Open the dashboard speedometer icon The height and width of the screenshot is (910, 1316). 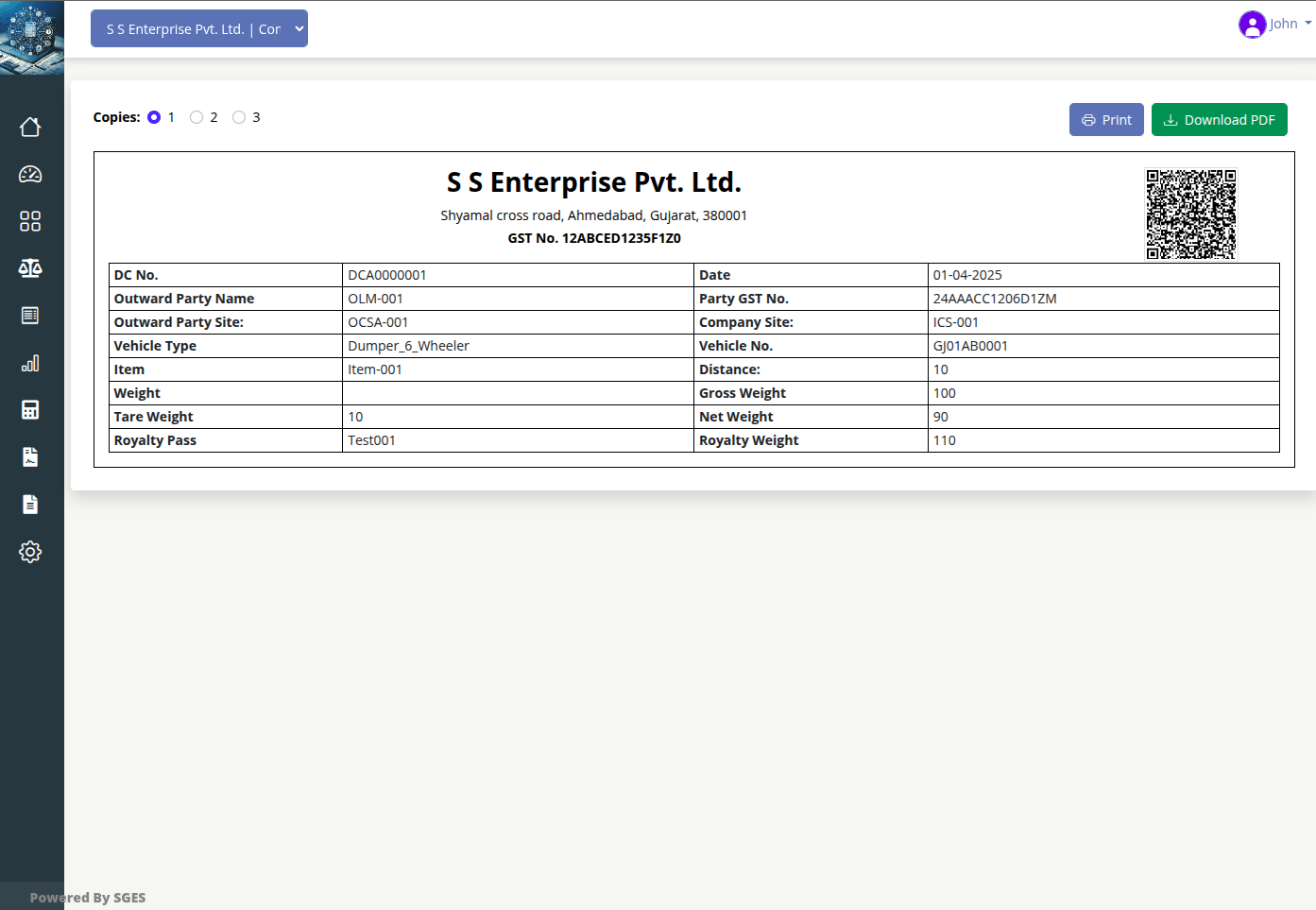30,174
